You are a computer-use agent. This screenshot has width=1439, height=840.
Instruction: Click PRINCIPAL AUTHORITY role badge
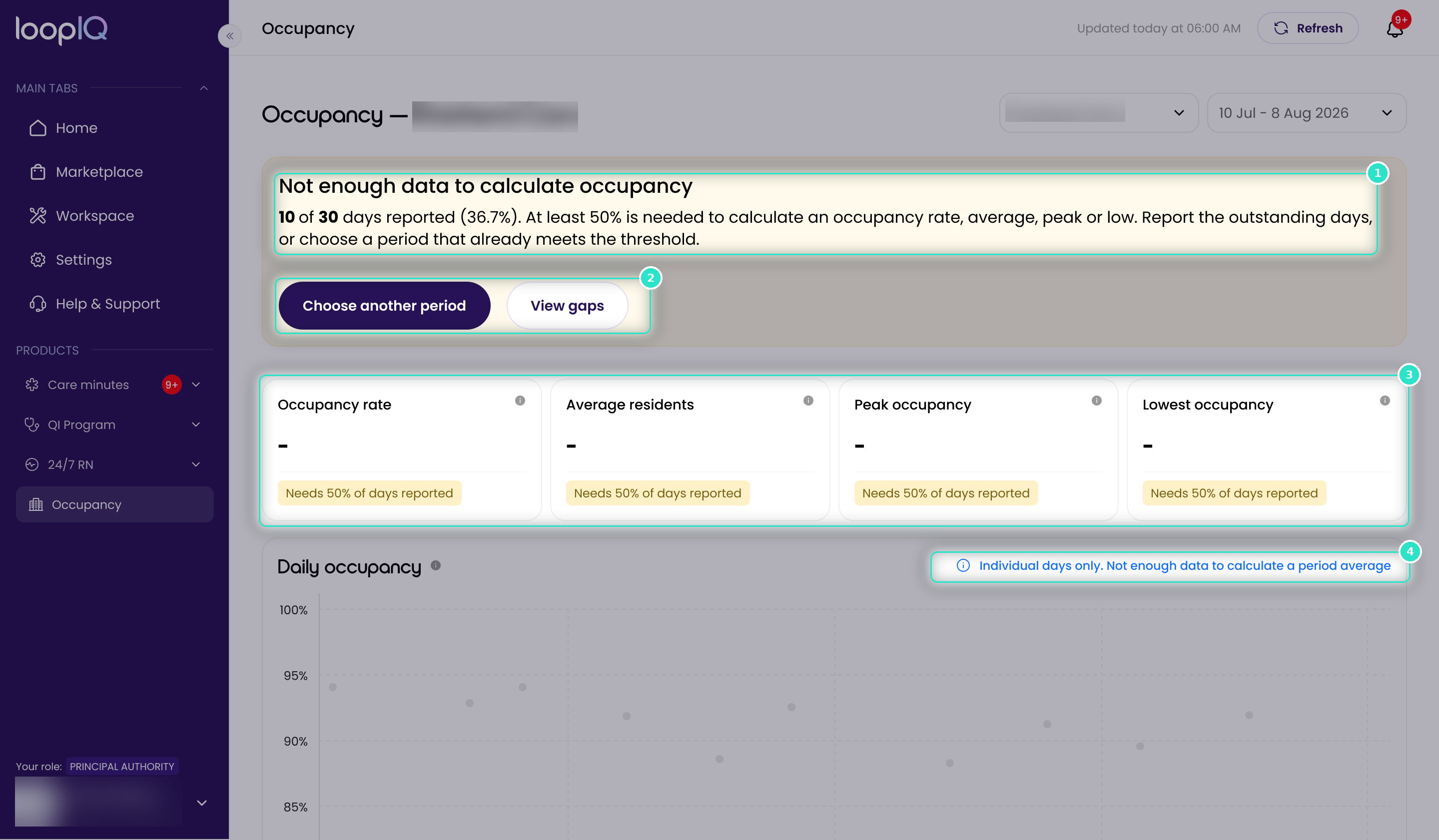pyautogui.click(x=121, y=767)
